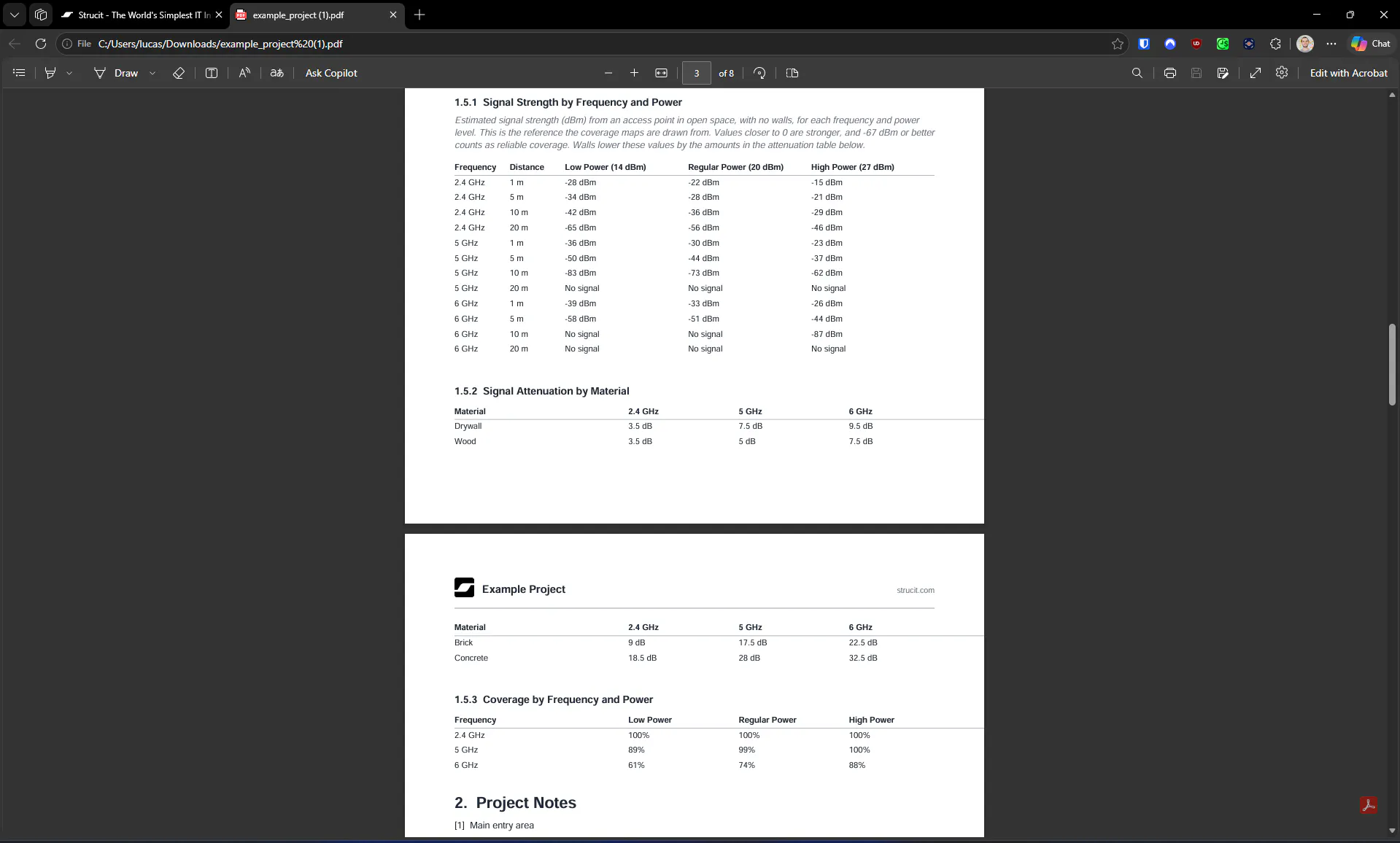Click '[1] Main entry area' note
This screenshot has width=1400, height=843.
494,825
